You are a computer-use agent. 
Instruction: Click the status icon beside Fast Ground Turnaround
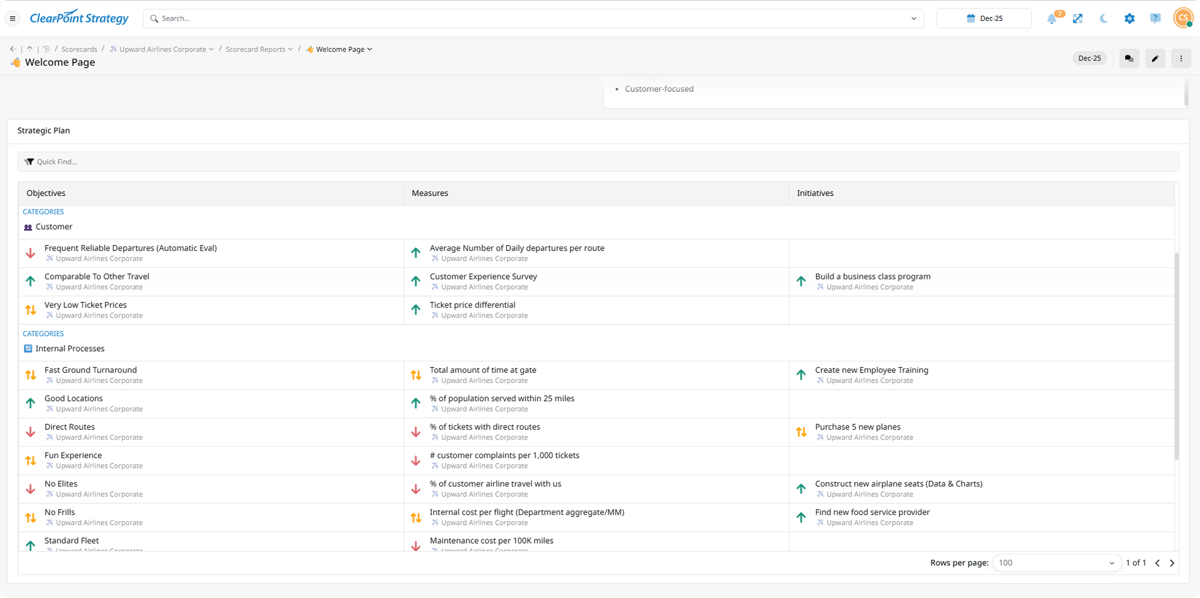pyautogui.click(x=30, y=375)
